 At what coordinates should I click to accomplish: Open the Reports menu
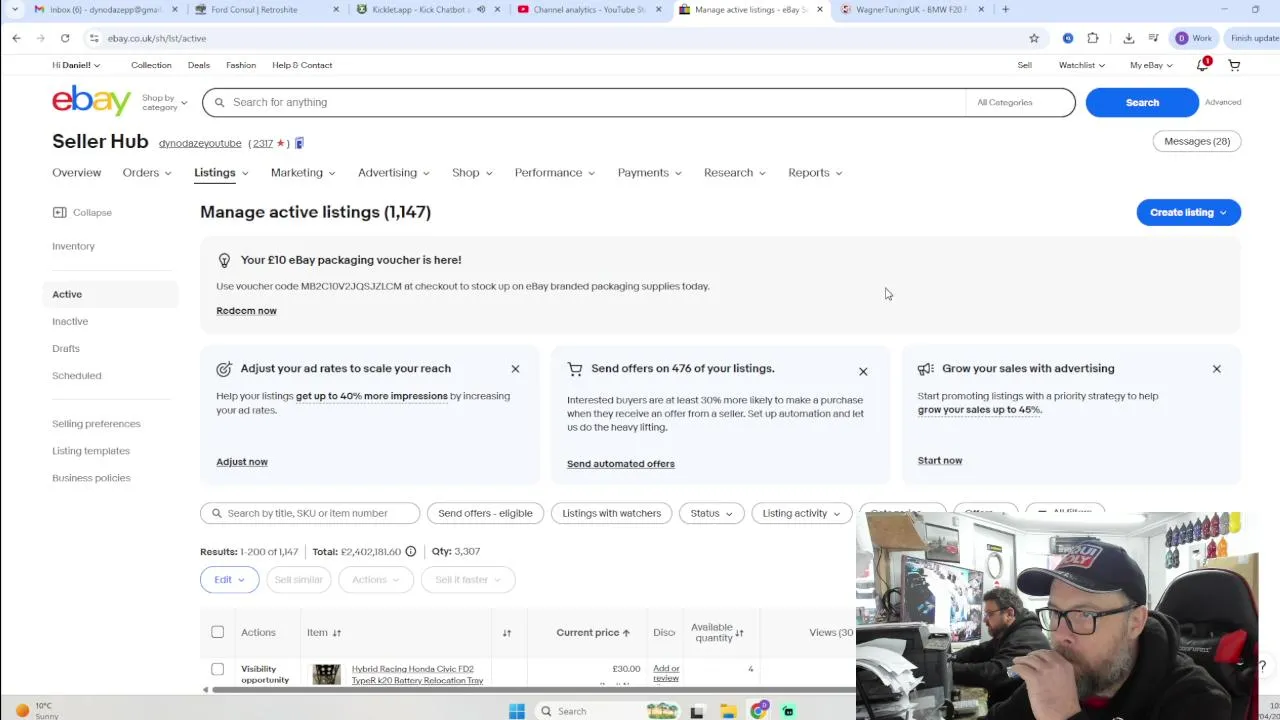coord(815,173)
